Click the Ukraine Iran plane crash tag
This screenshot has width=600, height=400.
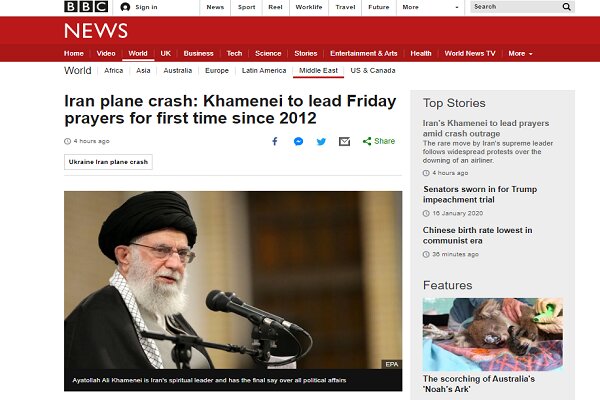108,162
